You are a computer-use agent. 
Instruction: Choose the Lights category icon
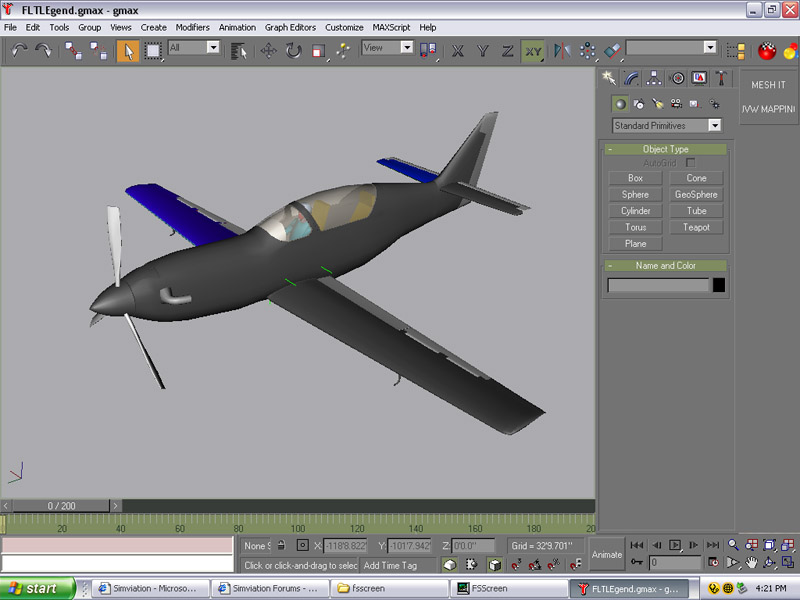657,104
